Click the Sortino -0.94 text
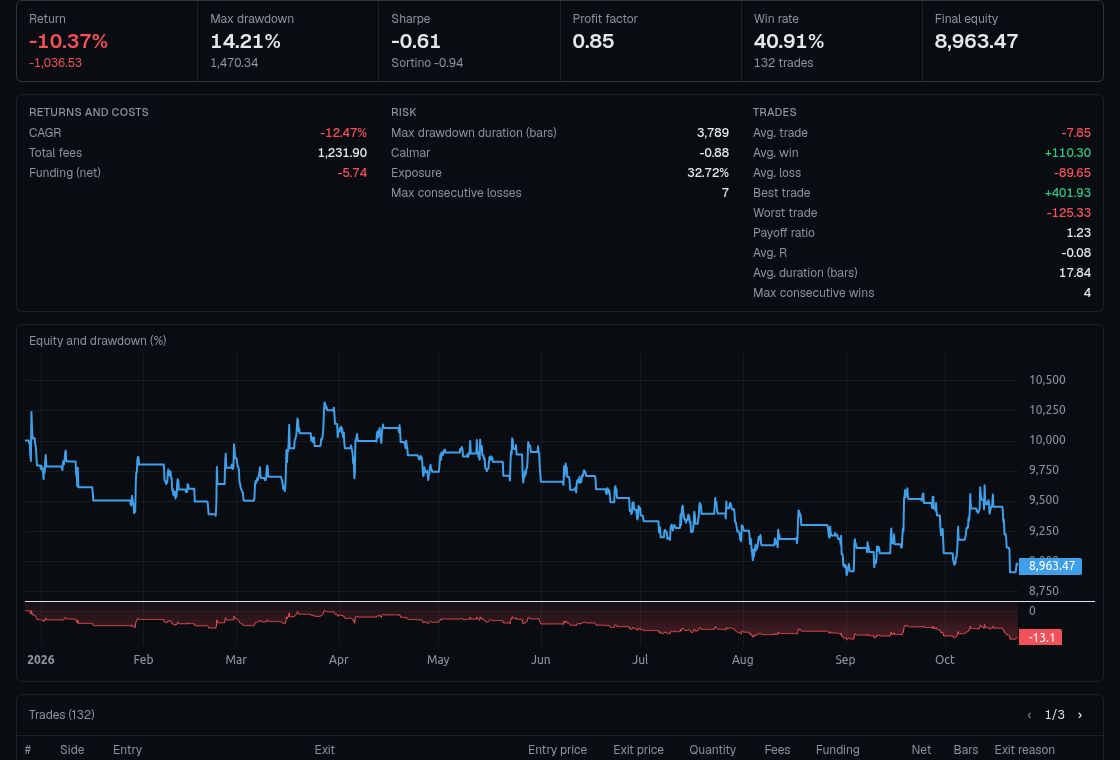The height and width of the screenshot is (760, 1120). tap(427, 63)
